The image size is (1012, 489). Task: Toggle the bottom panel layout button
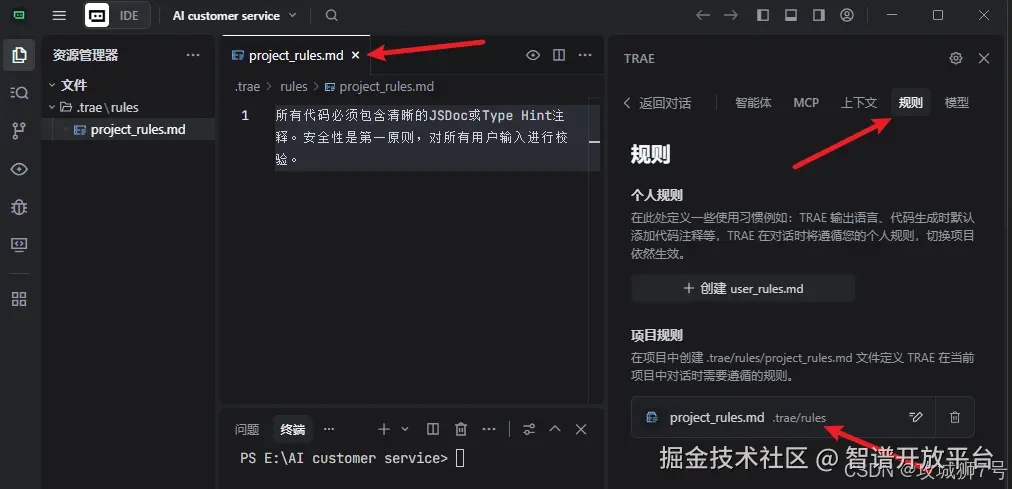click(x=791, y=15)
